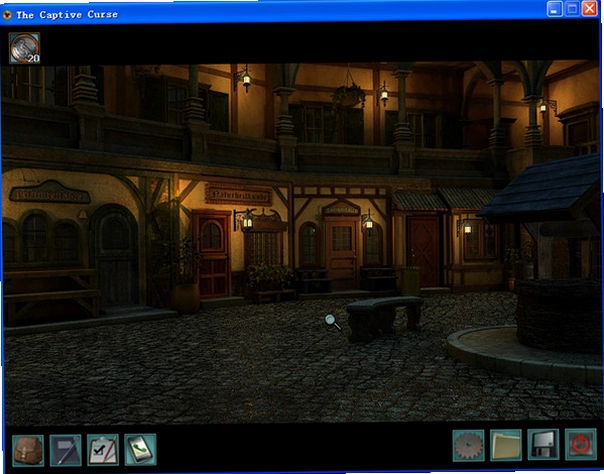The image size is (604, 474).
Task: Enter the dark red diamond-panel door
Action: (423, 251)
